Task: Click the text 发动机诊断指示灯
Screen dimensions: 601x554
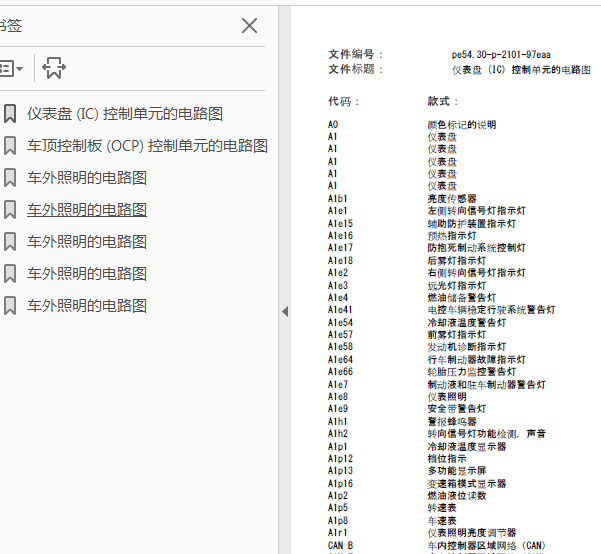Action: (x=467, y=347)
